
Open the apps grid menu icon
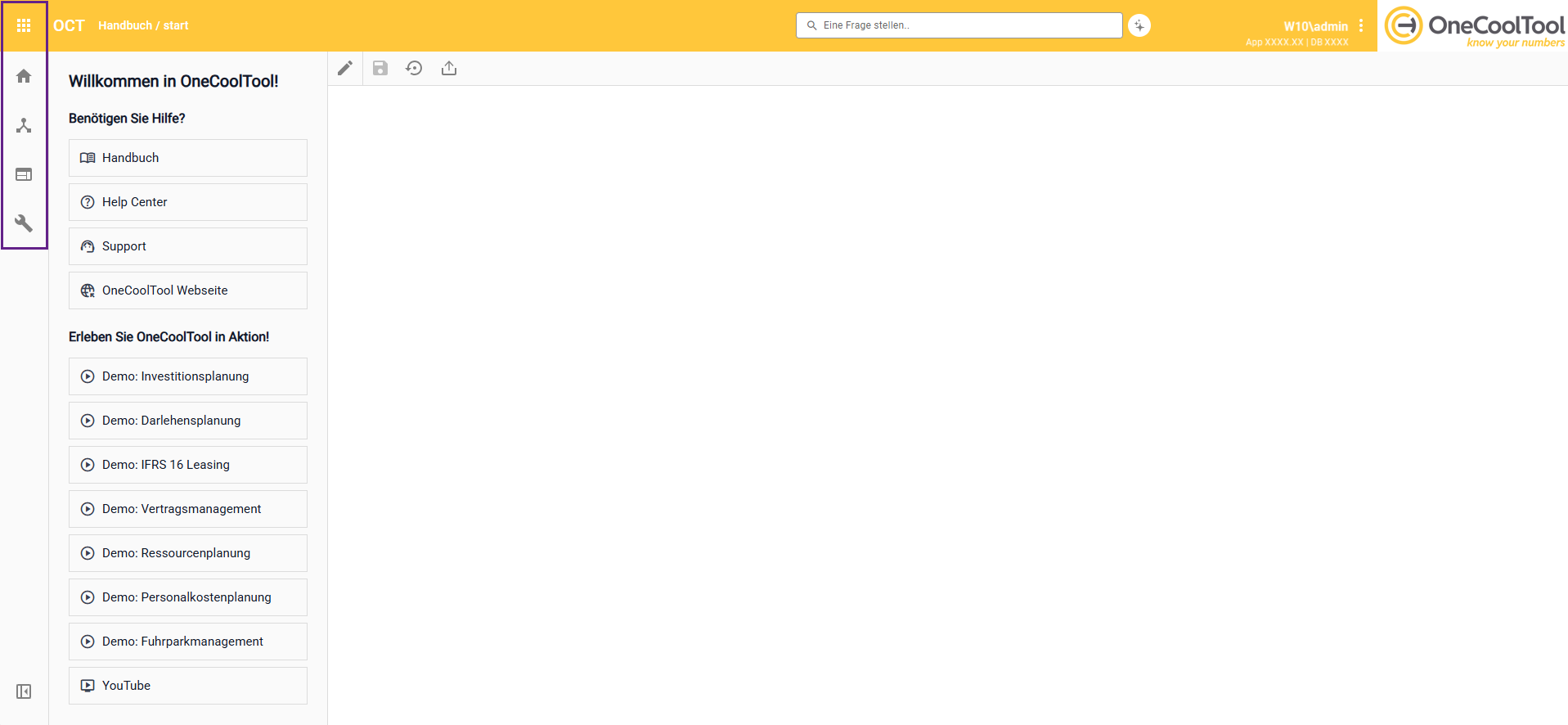point(24,25)
